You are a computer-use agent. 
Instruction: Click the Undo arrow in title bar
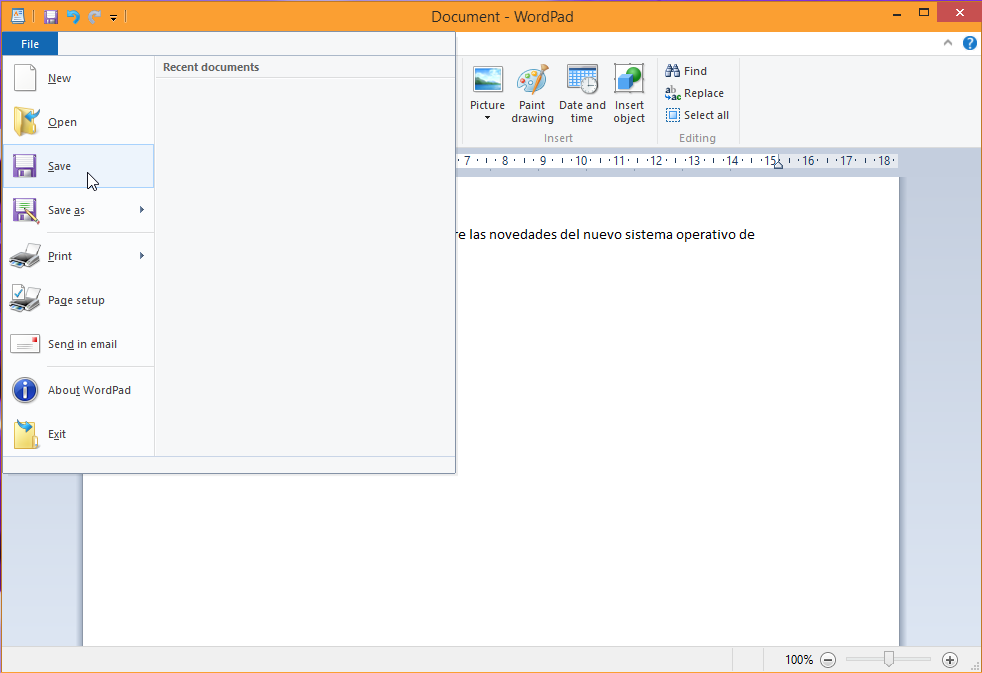click(73, 17)
